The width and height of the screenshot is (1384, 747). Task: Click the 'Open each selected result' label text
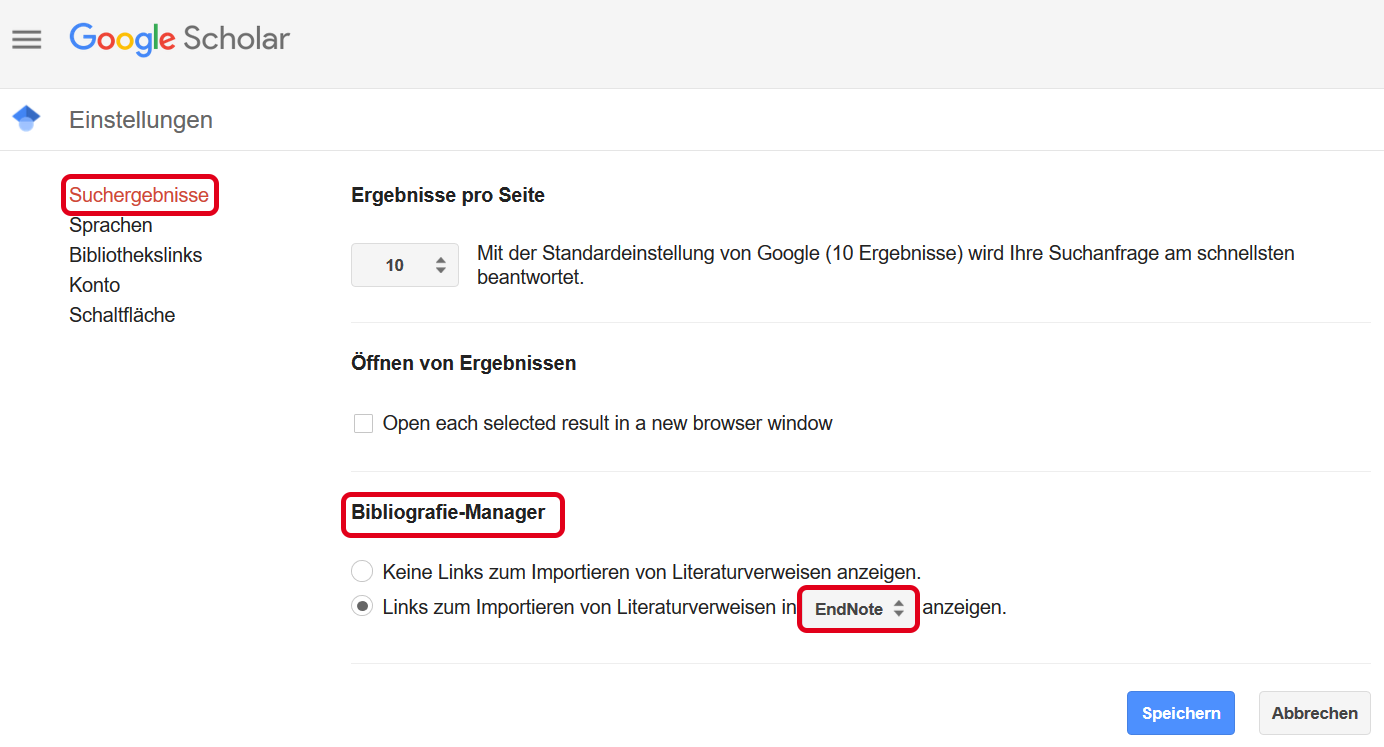pyautogui.click(x=608, y=423)
